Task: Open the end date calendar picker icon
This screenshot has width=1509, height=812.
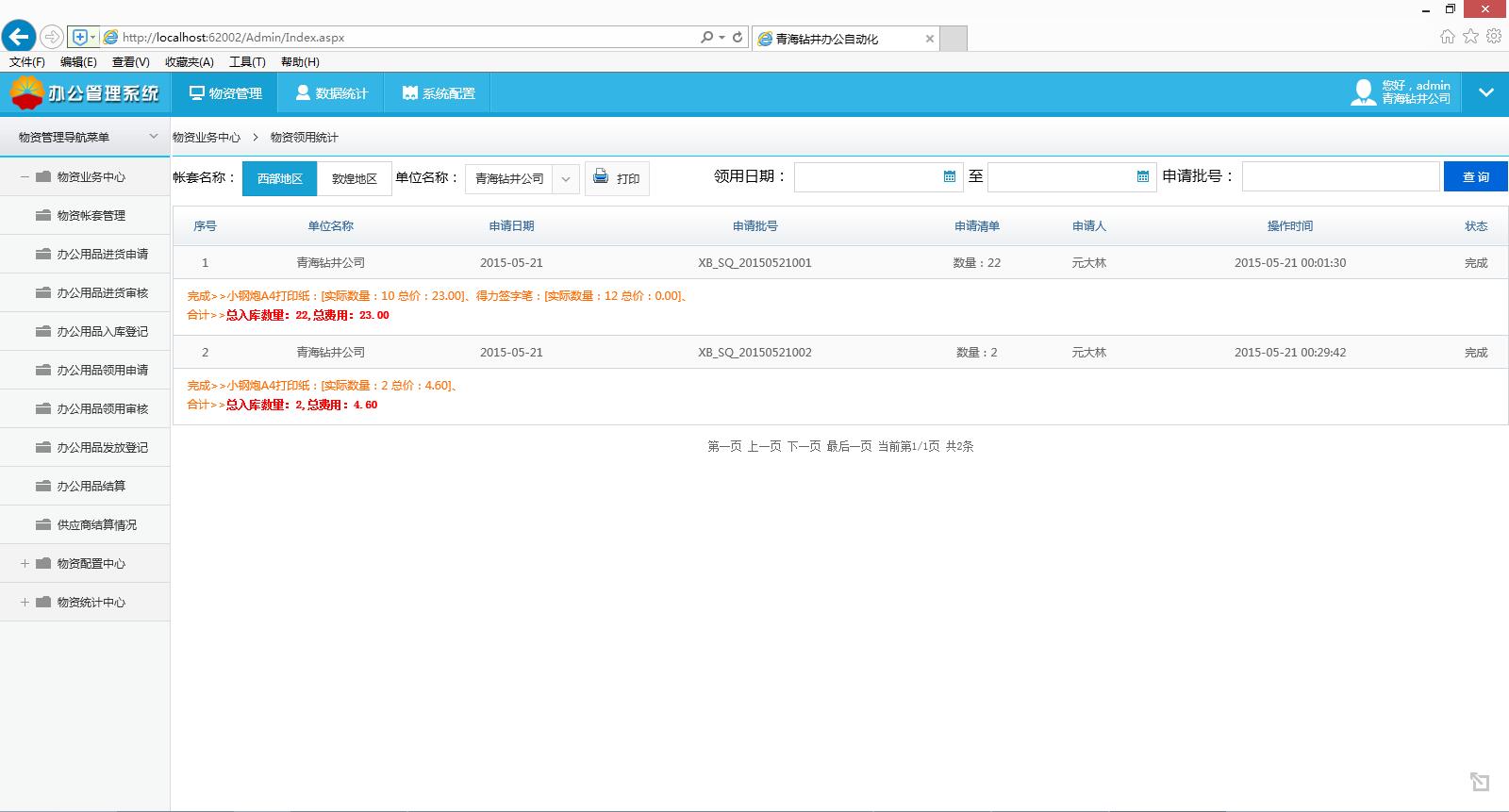Action: pyautogui.click(x=1143, y=176)
